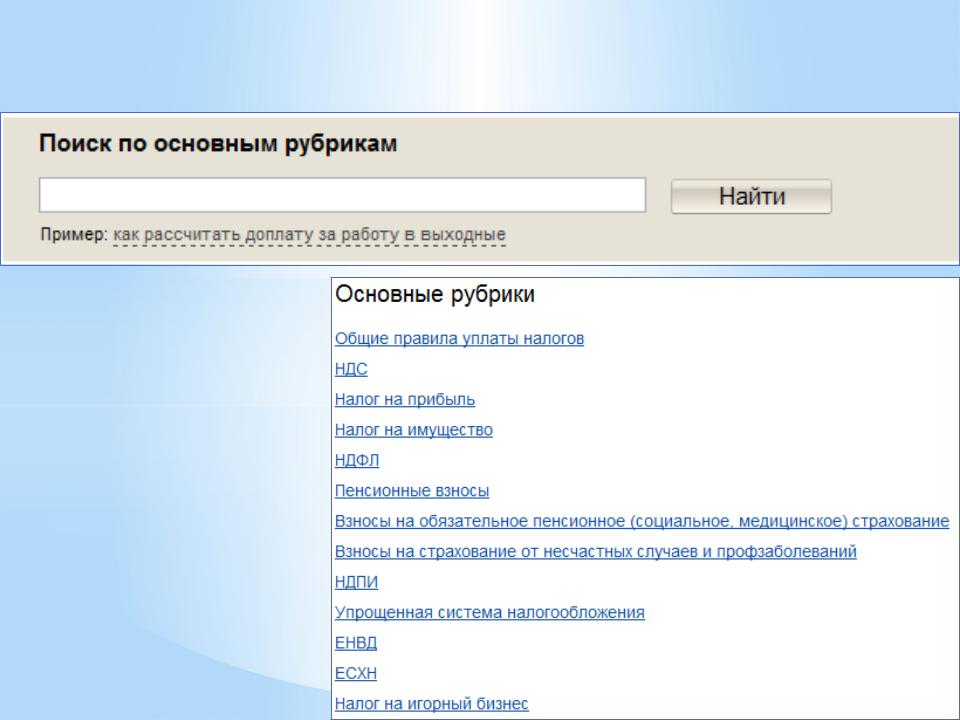Click the Найти button
The width and height of the screenshot is (960, 720).
pyautogui.click(x=751, y=197)
